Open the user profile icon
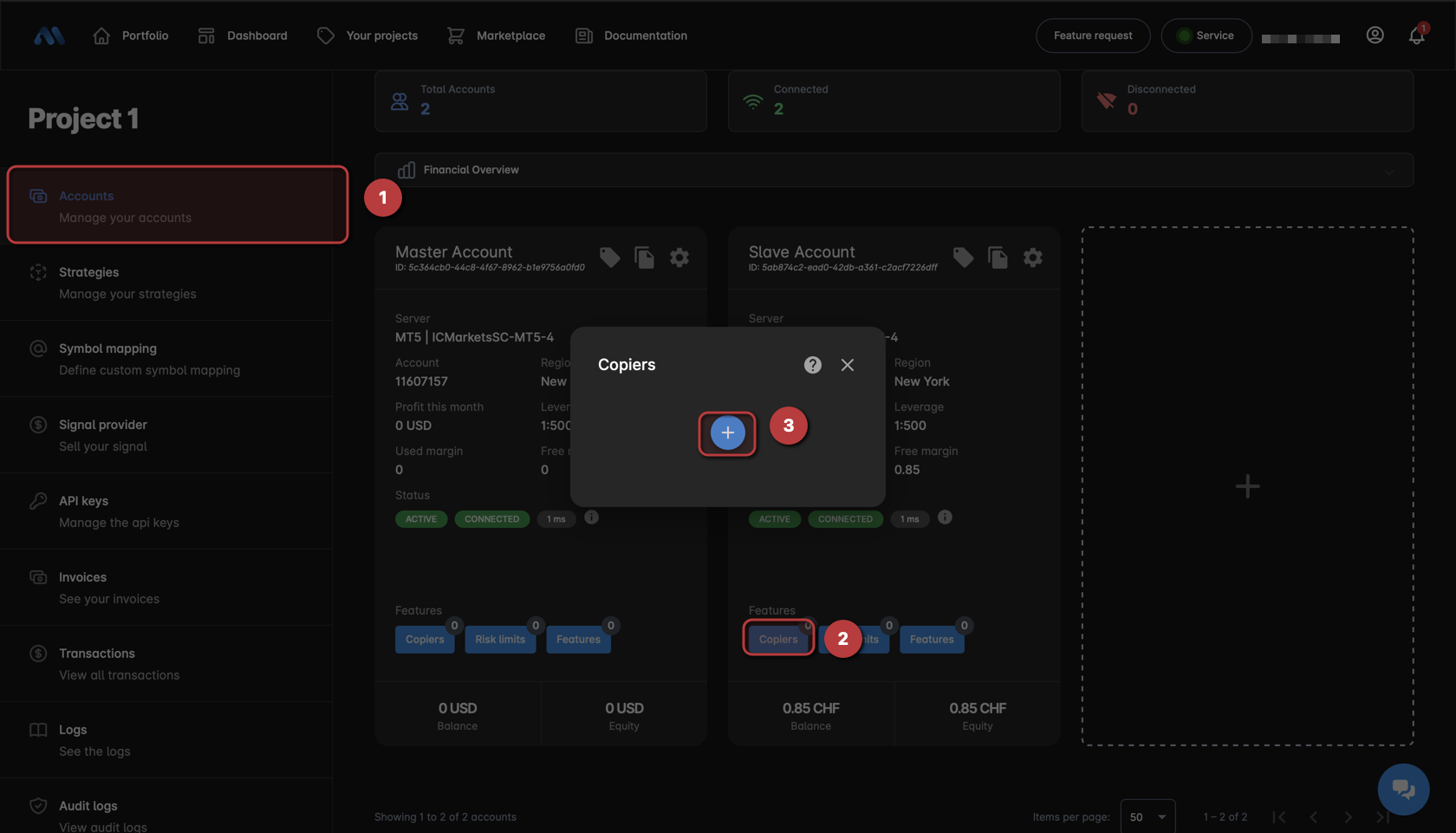Viewport: 1456px width, 833px height. pyautogui.click(x=1375, y=36)
